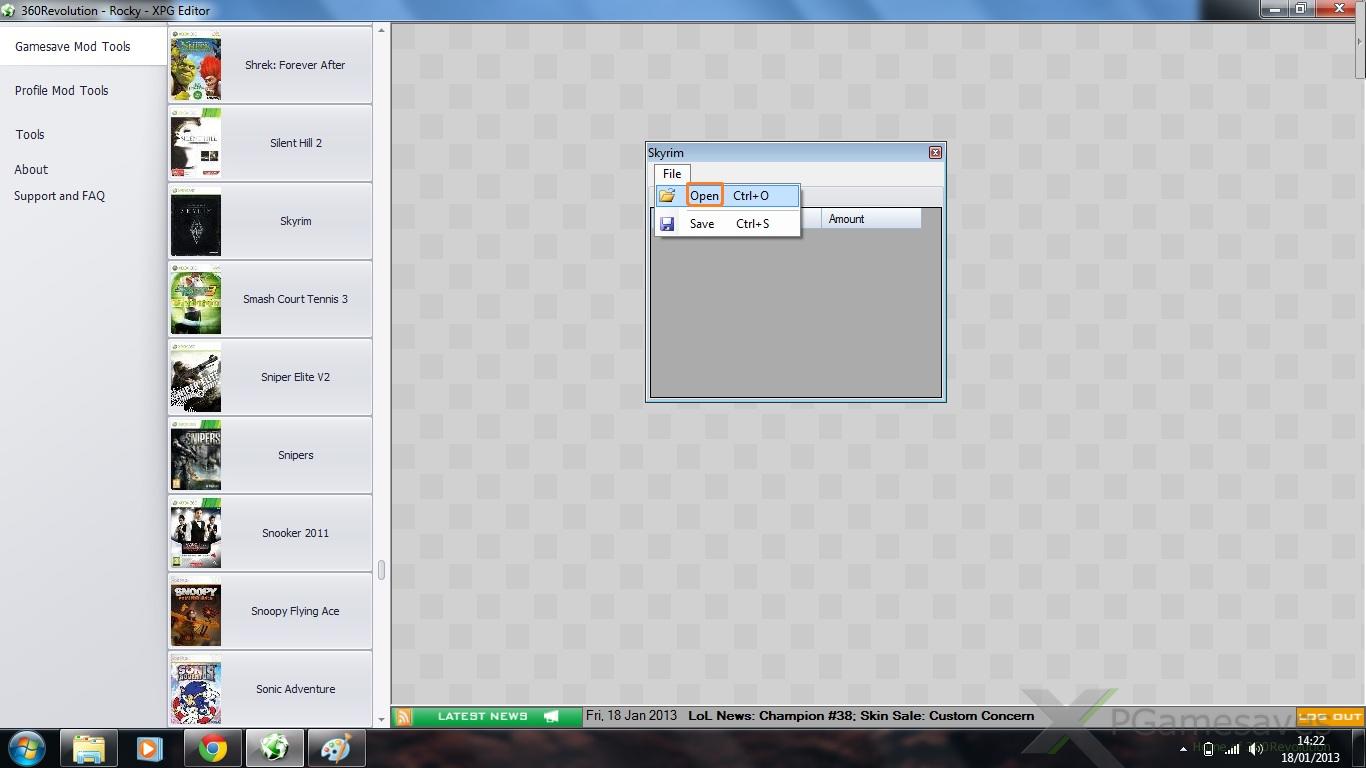The image size is (1366, 768).
Task: Click the volume speaker tray icon
Action: click(x=1255, y=749)
